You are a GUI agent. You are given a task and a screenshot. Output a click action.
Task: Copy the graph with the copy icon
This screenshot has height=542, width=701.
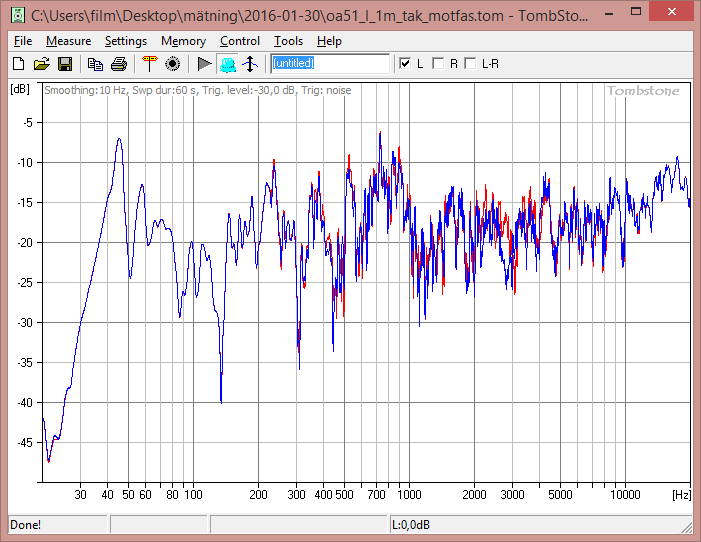(95, 64)
